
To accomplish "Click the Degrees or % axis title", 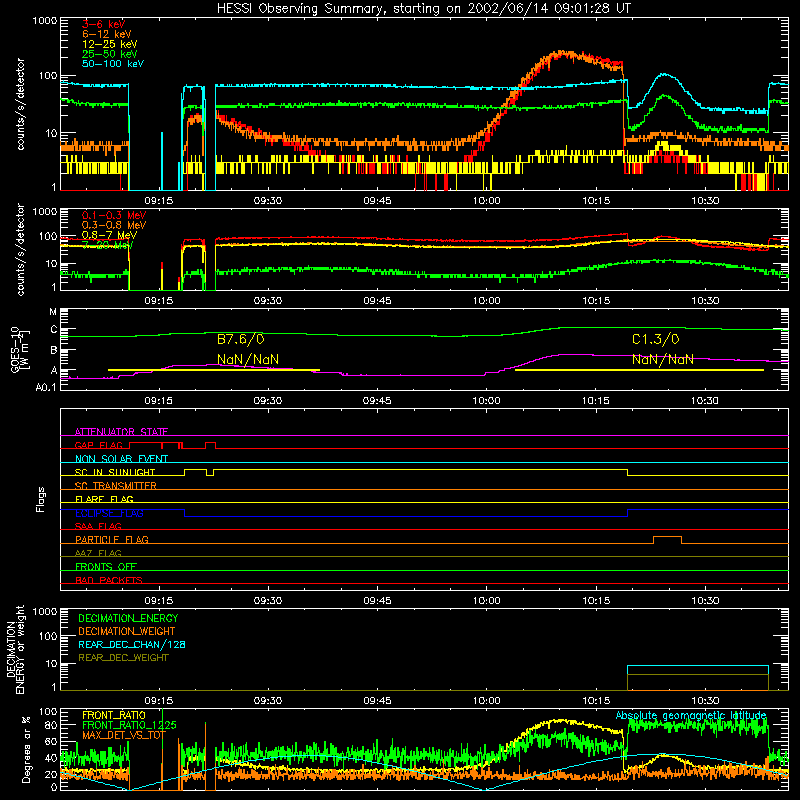I will click(26, 749).
